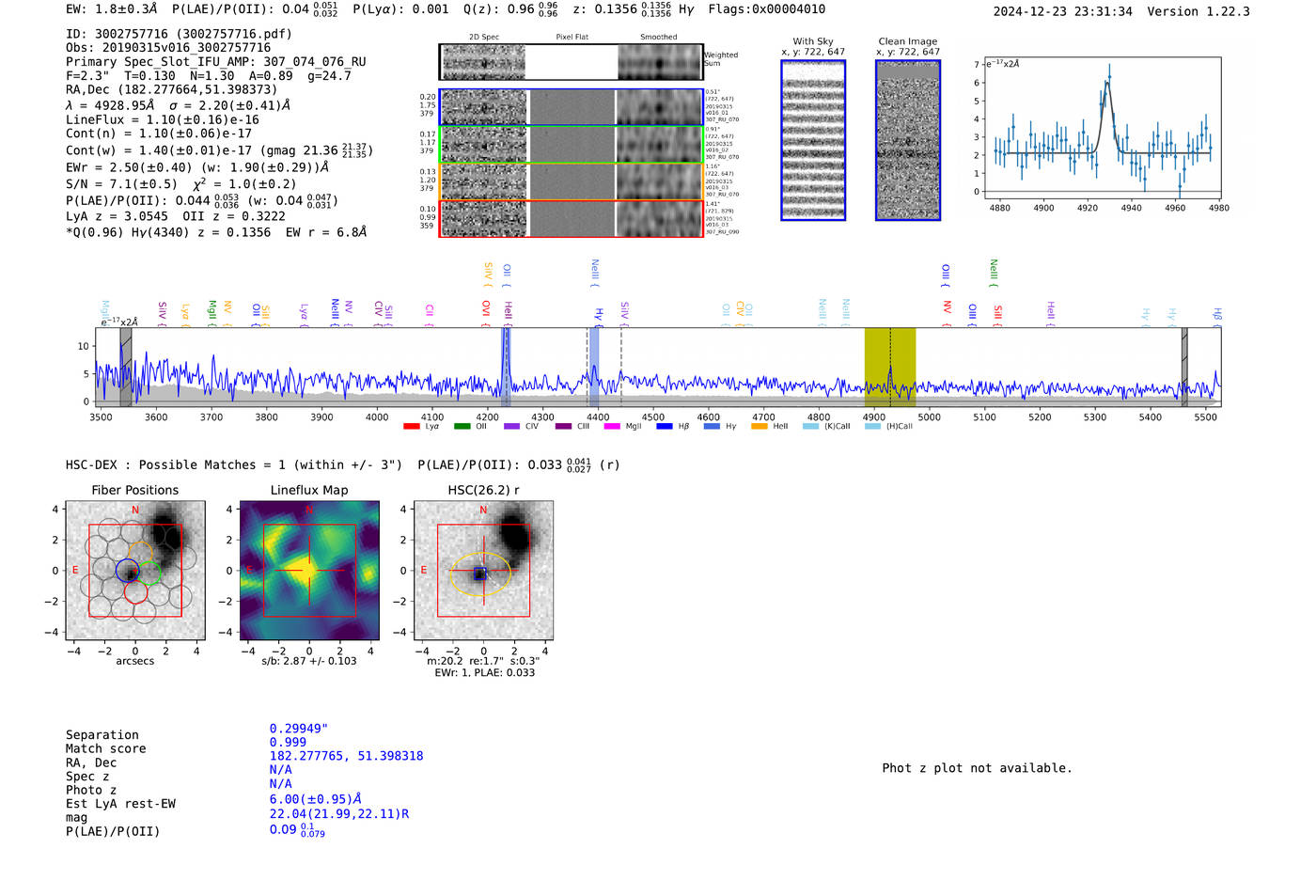
Task: Click the gray hatched band near 5460
Action: [x=1184, y=367]
